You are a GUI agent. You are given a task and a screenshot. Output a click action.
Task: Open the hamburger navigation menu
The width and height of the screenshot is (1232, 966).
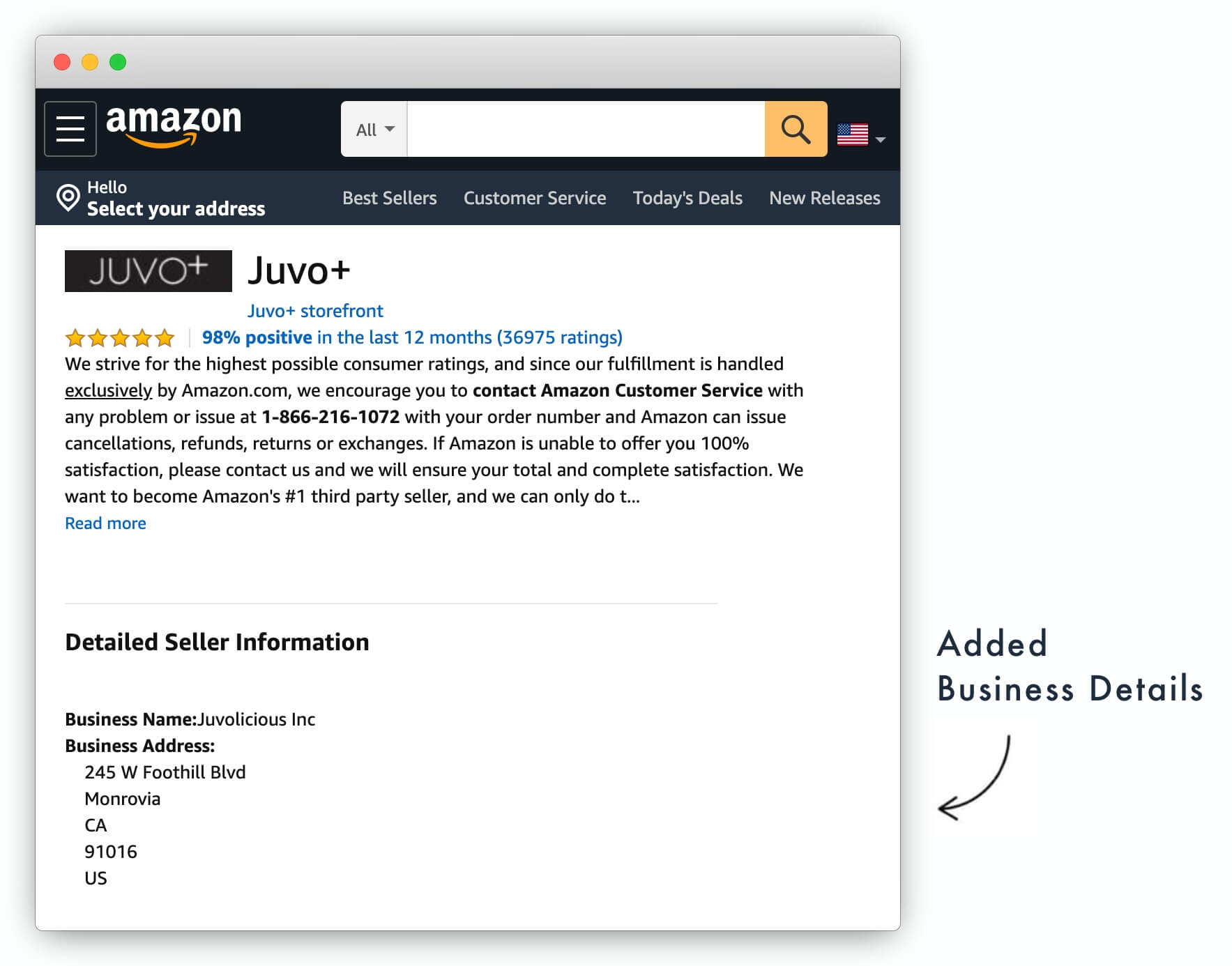point(70,129)
